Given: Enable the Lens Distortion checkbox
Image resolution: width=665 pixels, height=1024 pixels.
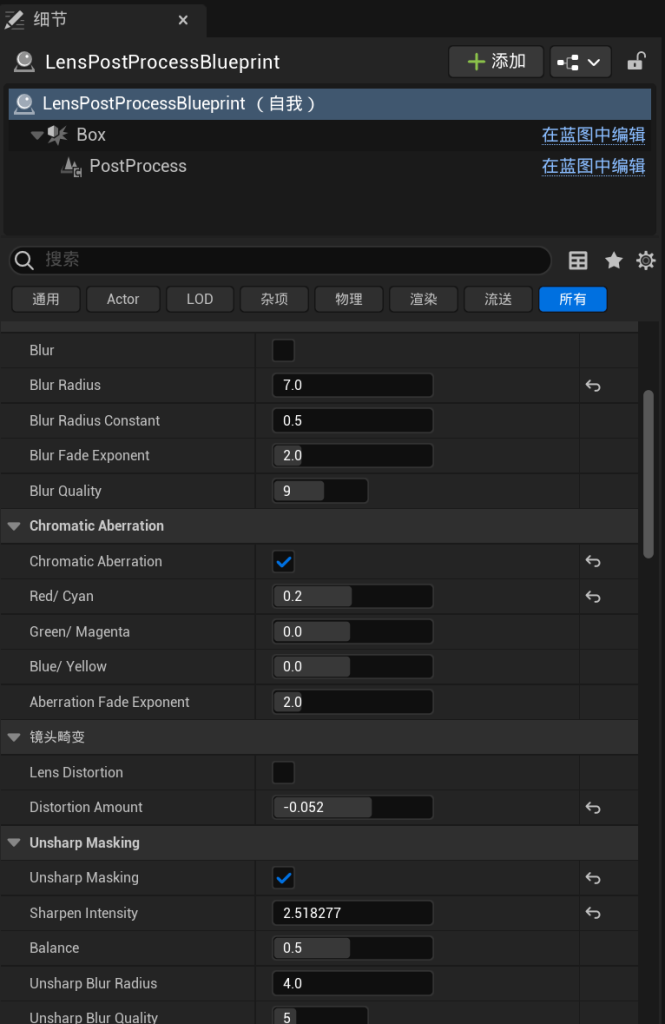Looking at the screenshot, I should [284, 773].
